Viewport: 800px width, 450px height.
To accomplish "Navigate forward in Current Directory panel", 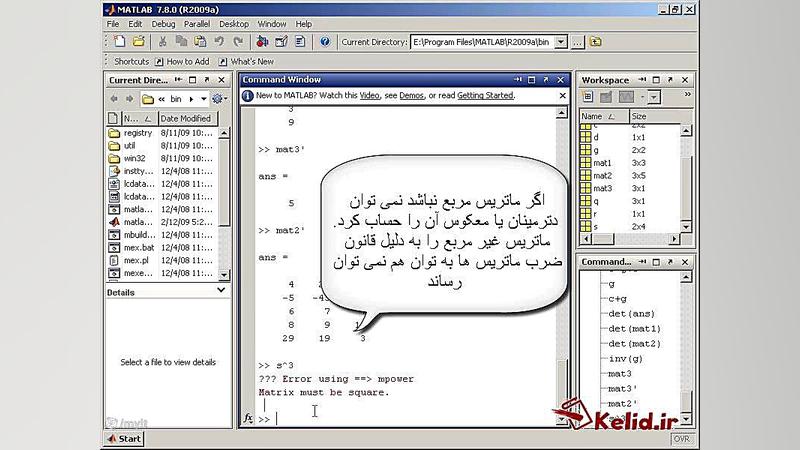I will [x=130, y=99].
